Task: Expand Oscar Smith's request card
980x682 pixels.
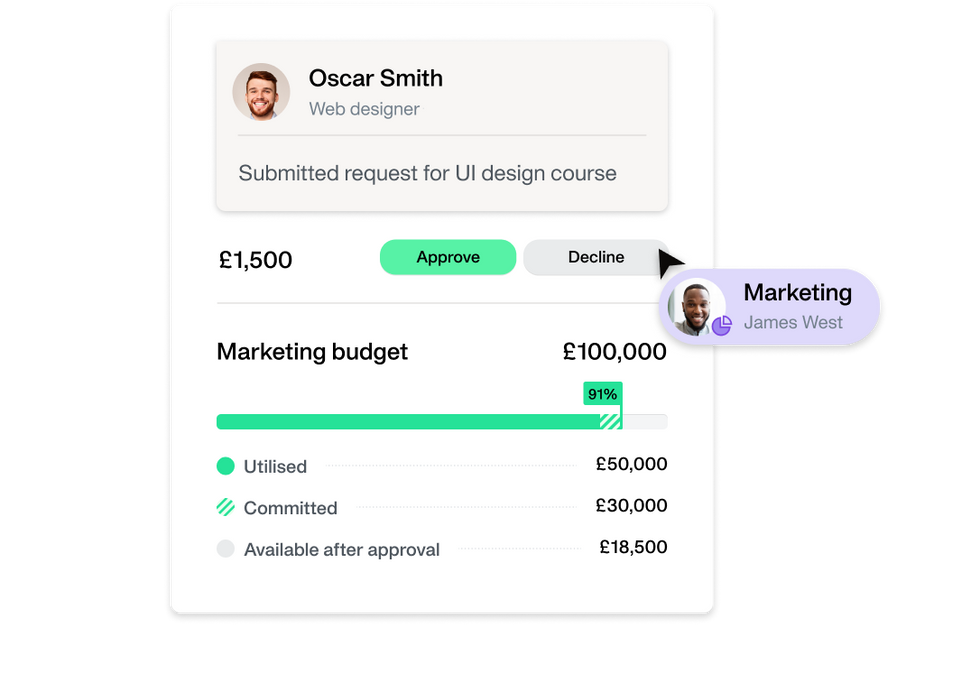Action: coord(442,125)
